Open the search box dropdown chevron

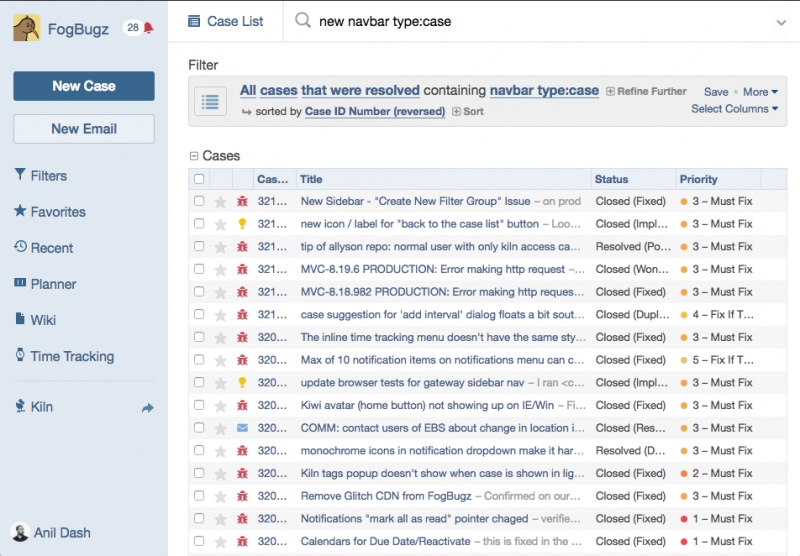tap(781, 22)
